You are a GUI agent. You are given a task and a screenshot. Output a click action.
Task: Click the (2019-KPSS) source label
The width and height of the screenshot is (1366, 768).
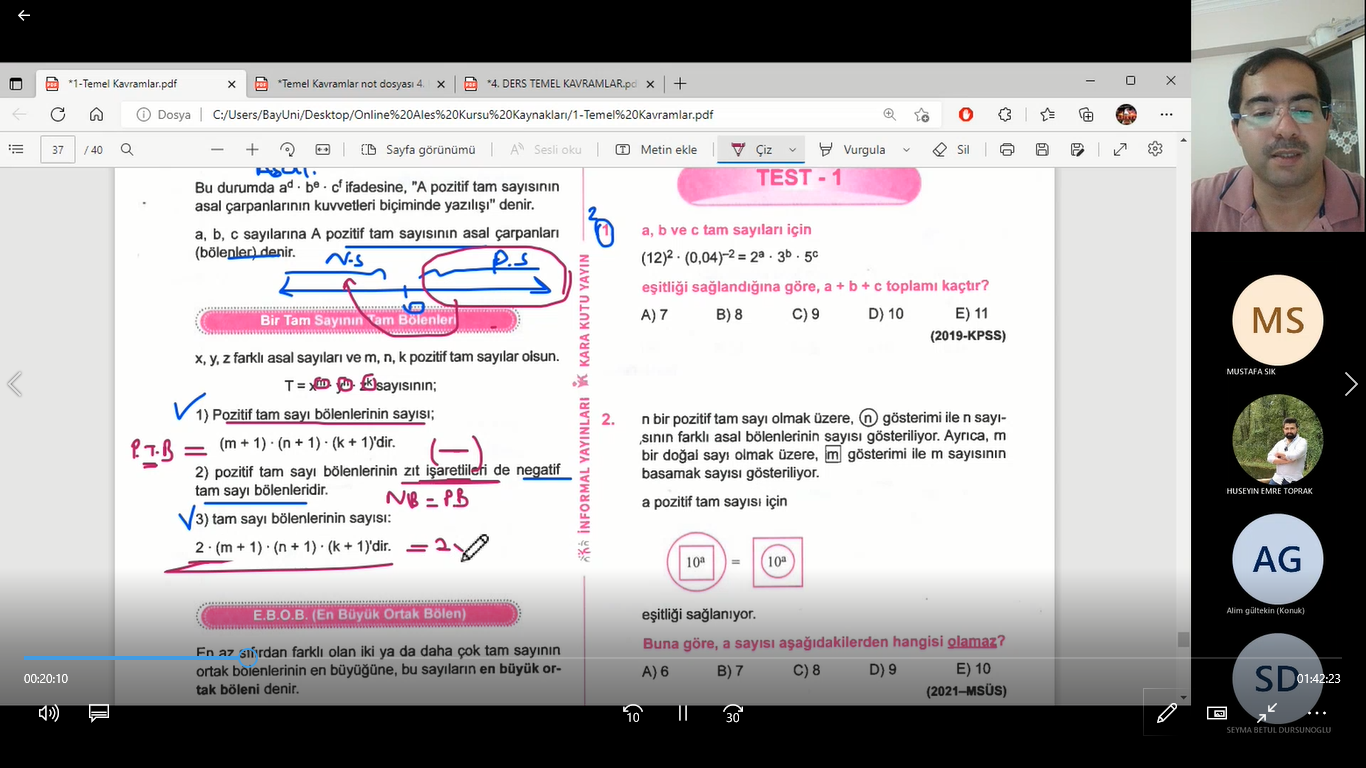point(968,336)
